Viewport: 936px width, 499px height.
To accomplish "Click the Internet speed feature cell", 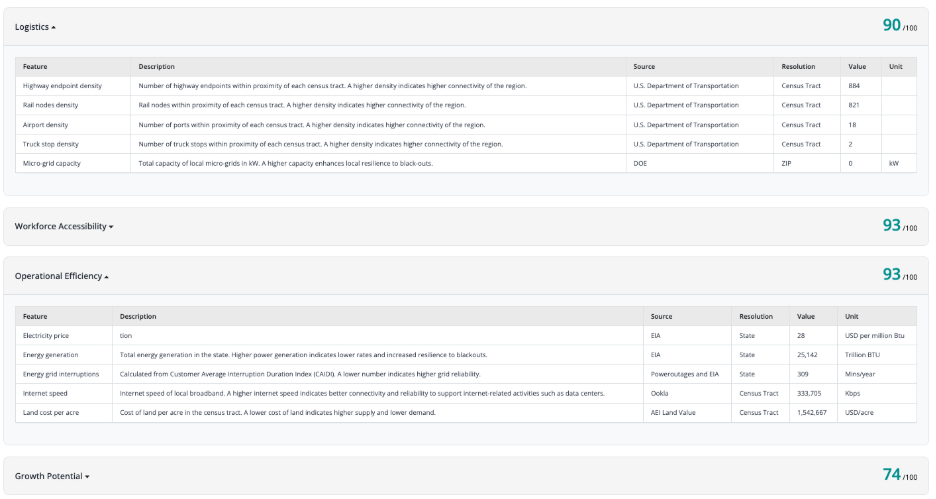I will [45, 393].
